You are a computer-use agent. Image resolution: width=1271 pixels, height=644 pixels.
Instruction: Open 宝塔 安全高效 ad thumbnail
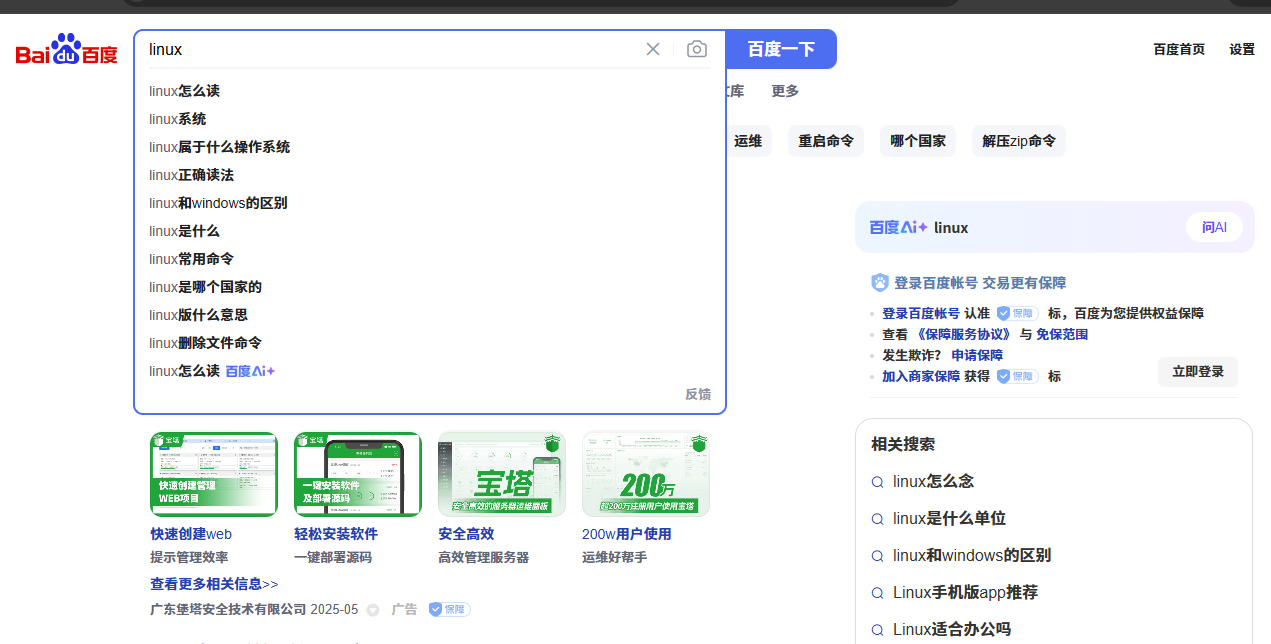pyautogui.click(x=502, y=474)
